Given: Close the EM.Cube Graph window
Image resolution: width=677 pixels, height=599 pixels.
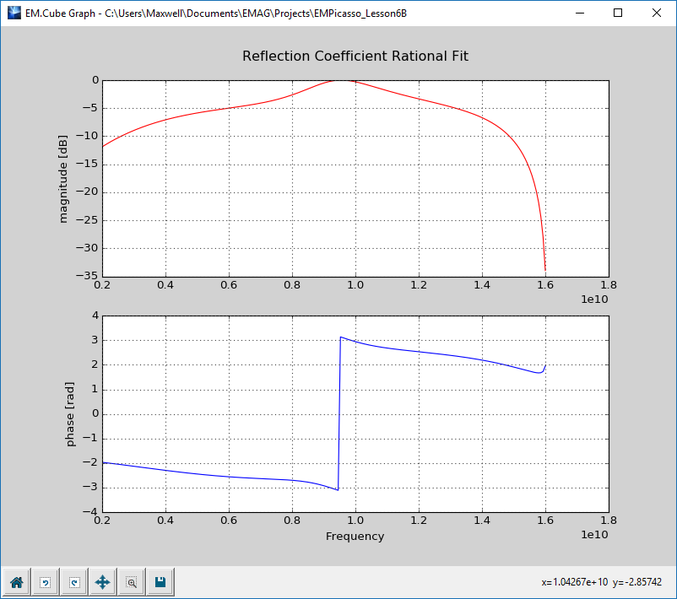Looking at the screenshot, I should [x=656, y=13].
